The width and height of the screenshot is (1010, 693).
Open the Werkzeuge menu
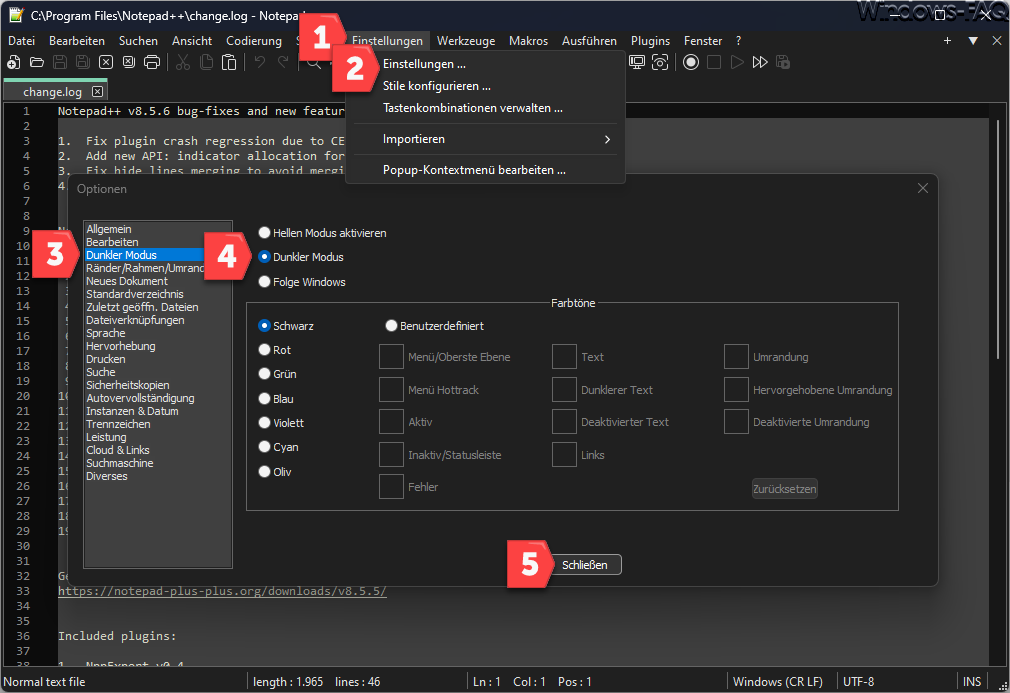(x=466, y=41)
